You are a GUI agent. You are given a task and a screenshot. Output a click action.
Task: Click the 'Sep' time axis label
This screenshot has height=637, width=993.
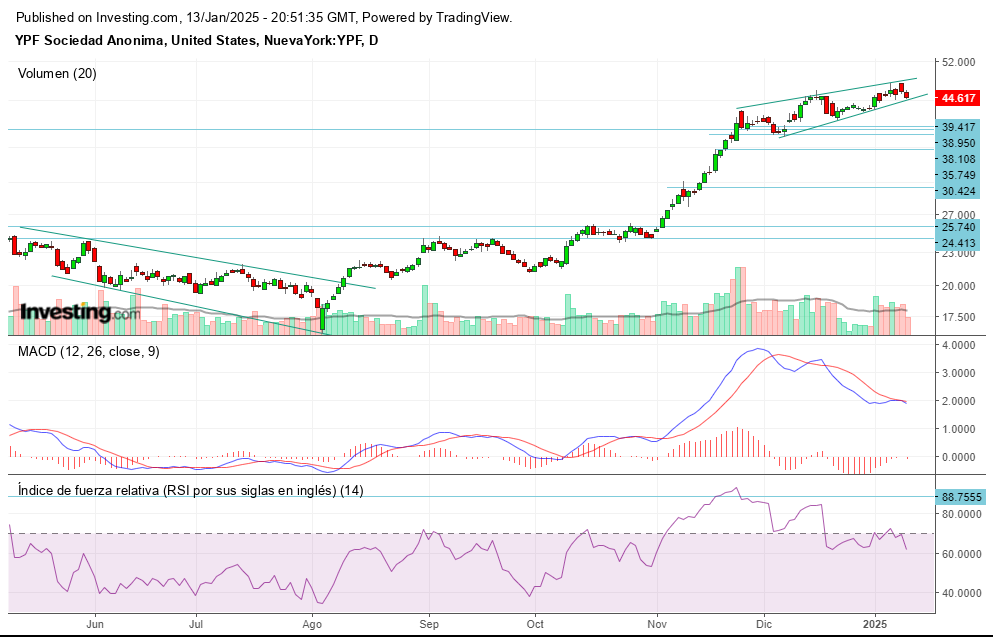coord(429,624)
